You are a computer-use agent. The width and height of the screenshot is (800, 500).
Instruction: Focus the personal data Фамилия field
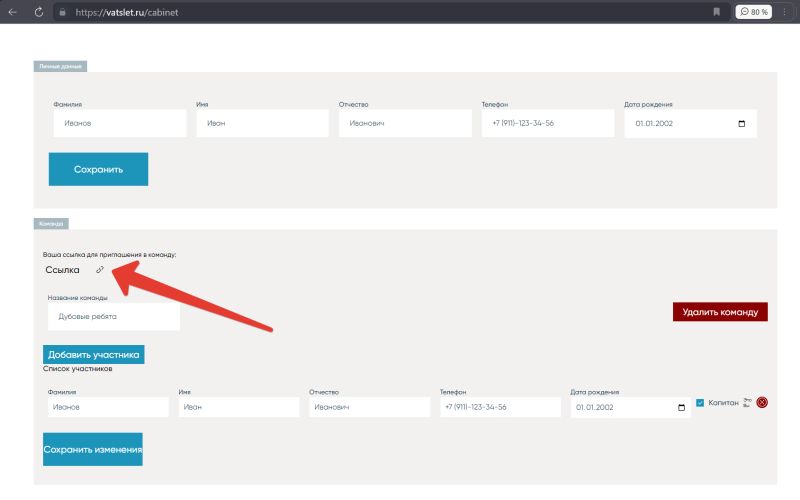pyautogui.click(x=120, y=123)
